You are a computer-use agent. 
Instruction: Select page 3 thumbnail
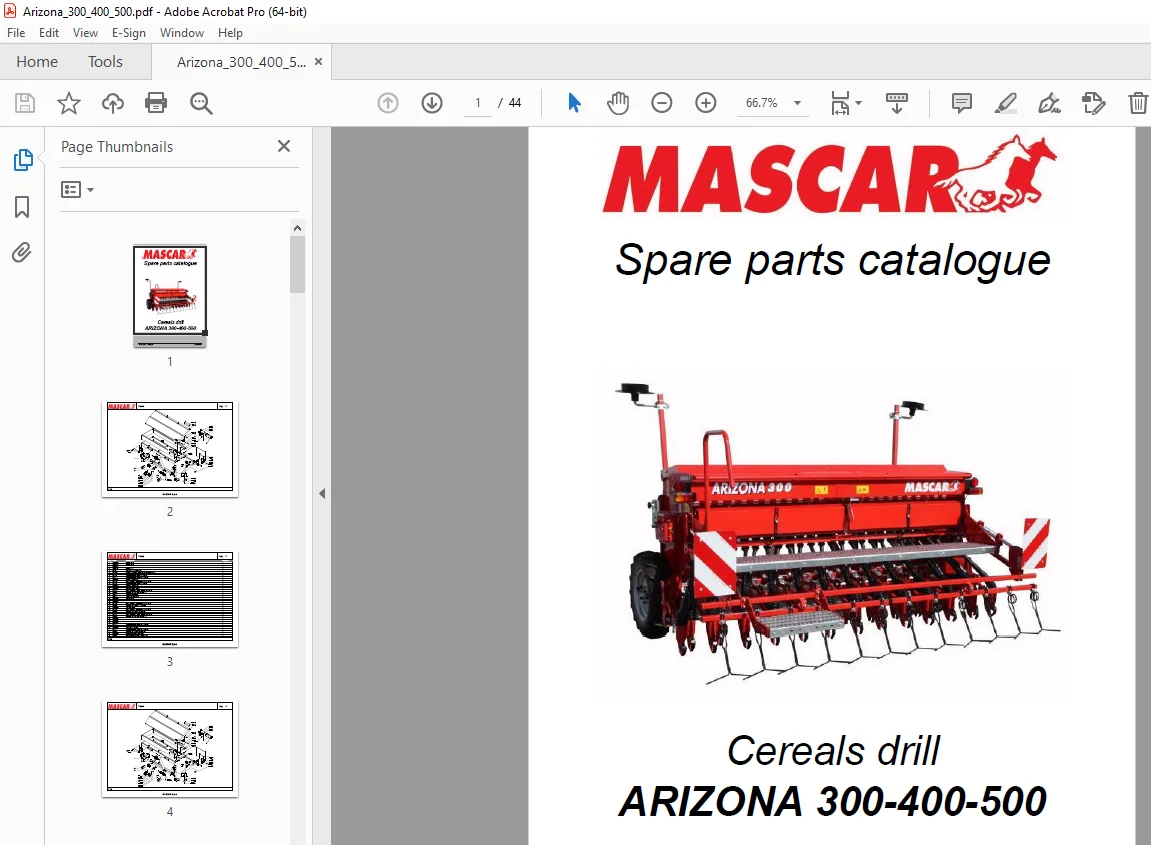[x=170, y=599]
